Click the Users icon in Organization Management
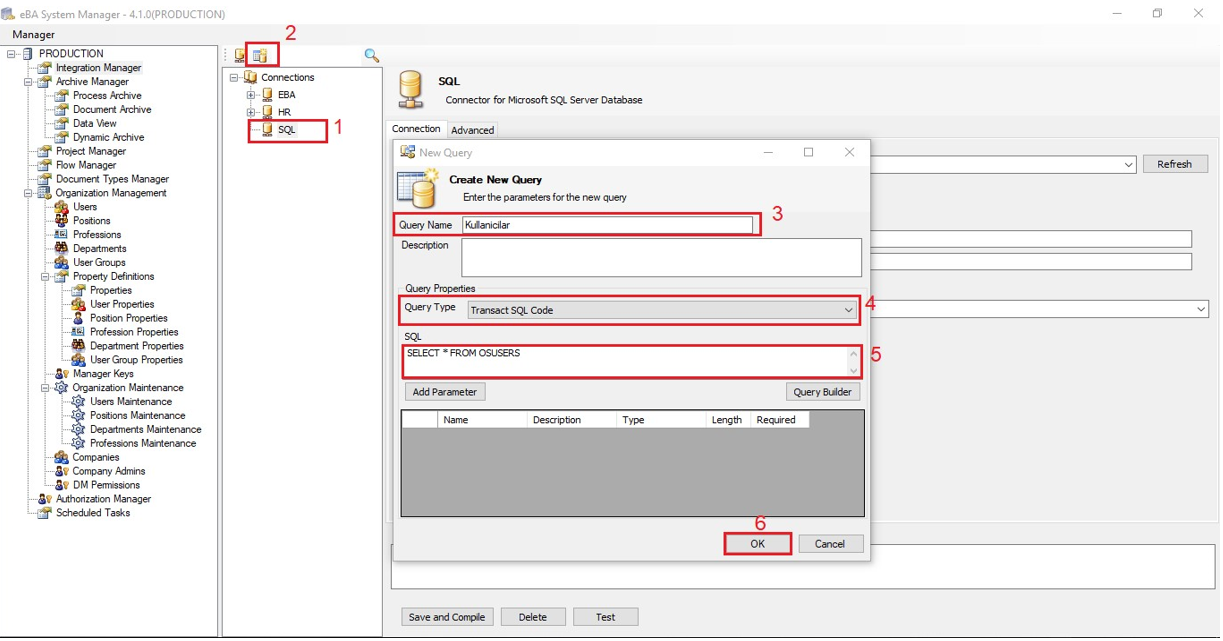Image resolution: width=1223 pixels, height=641 pixels. click(62, 207)
